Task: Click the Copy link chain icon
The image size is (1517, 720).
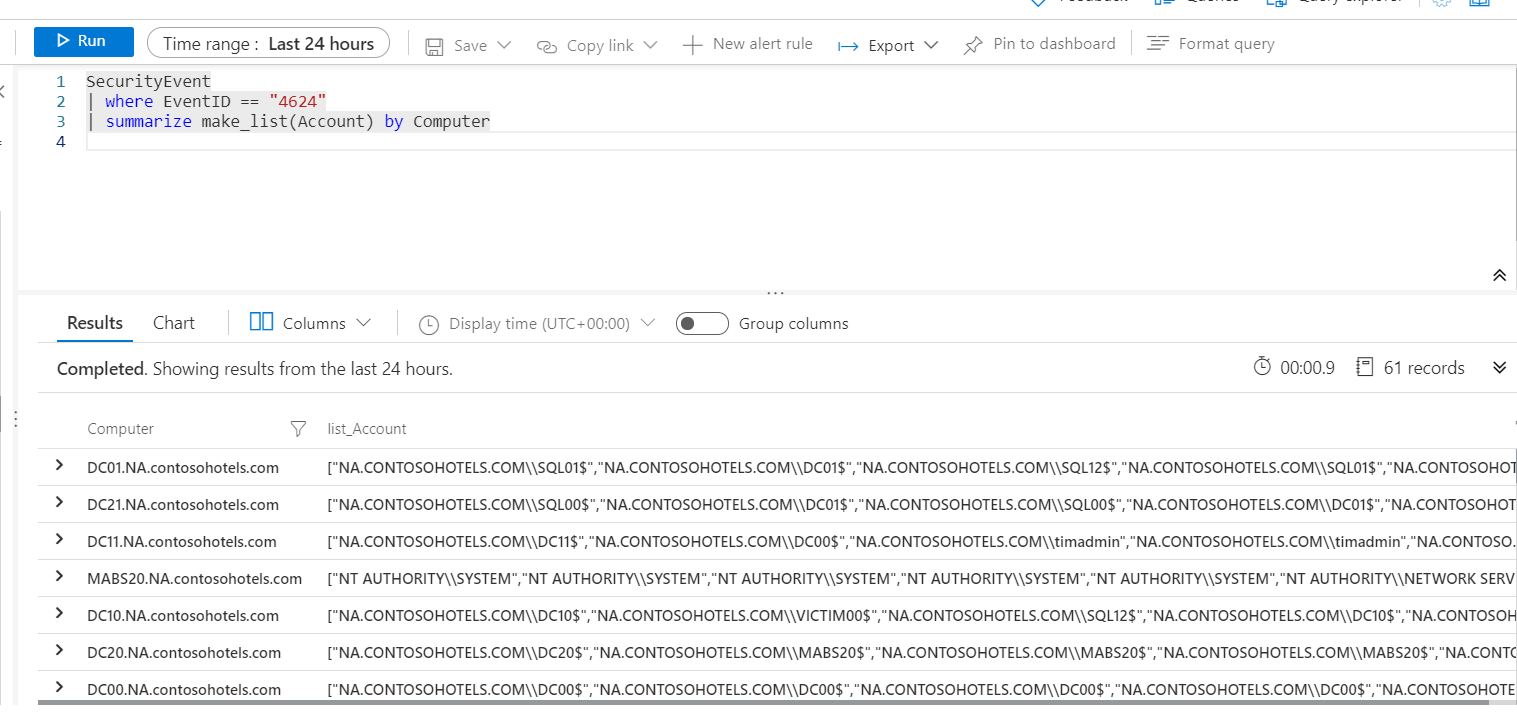Action: tap(546, 46)
